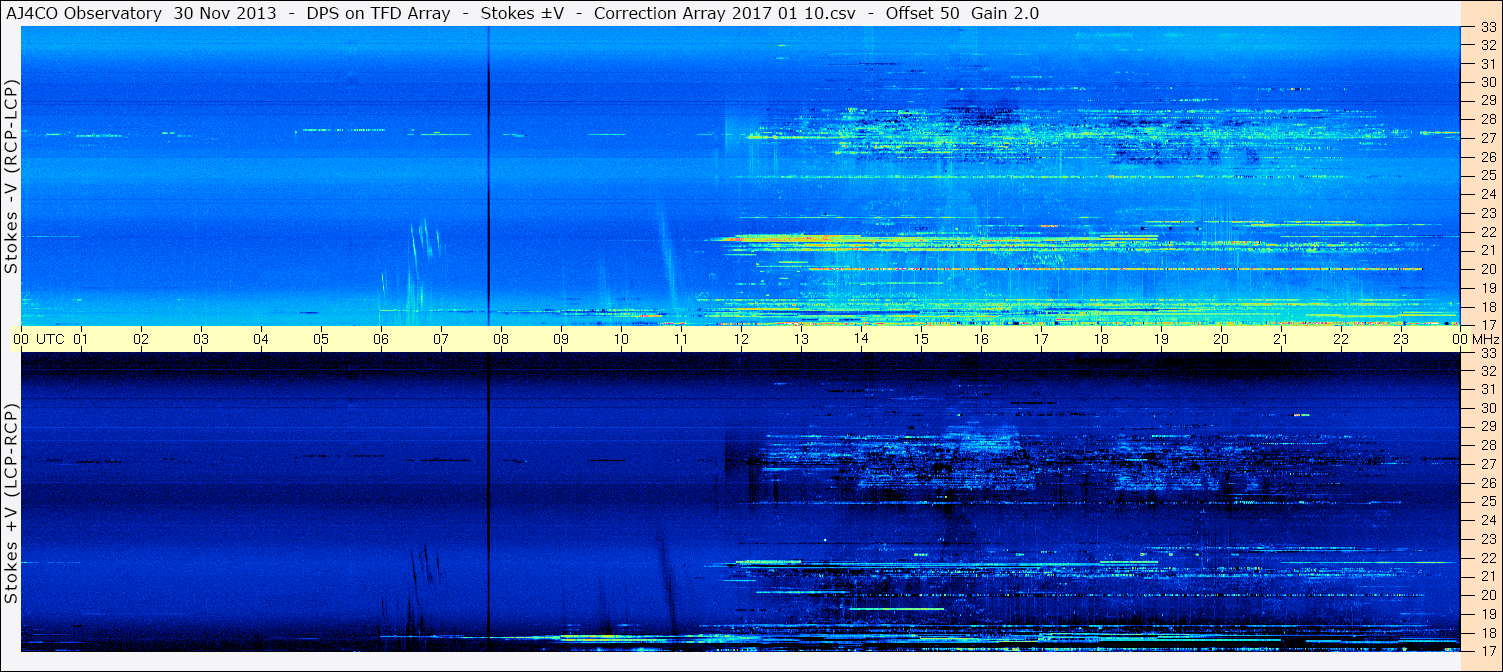Select hour '14' on the UTC time axis
This screenshot has height=672, width=1503.
861,340
